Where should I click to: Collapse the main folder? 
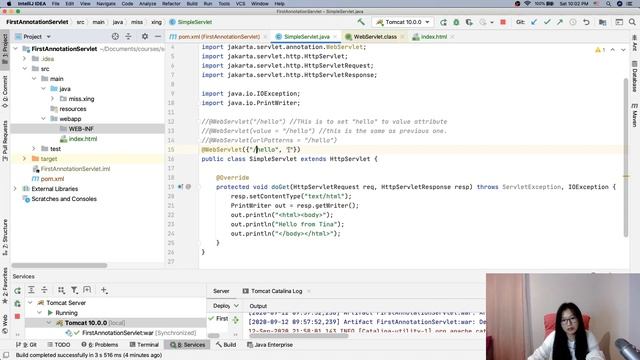click(34, 79)
